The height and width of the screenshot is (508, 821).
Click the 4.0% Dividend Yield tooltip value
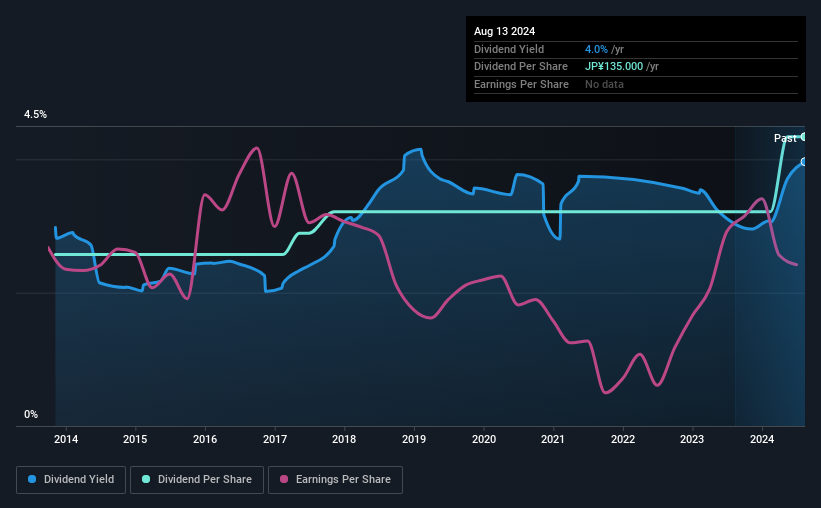click(596, 49)
